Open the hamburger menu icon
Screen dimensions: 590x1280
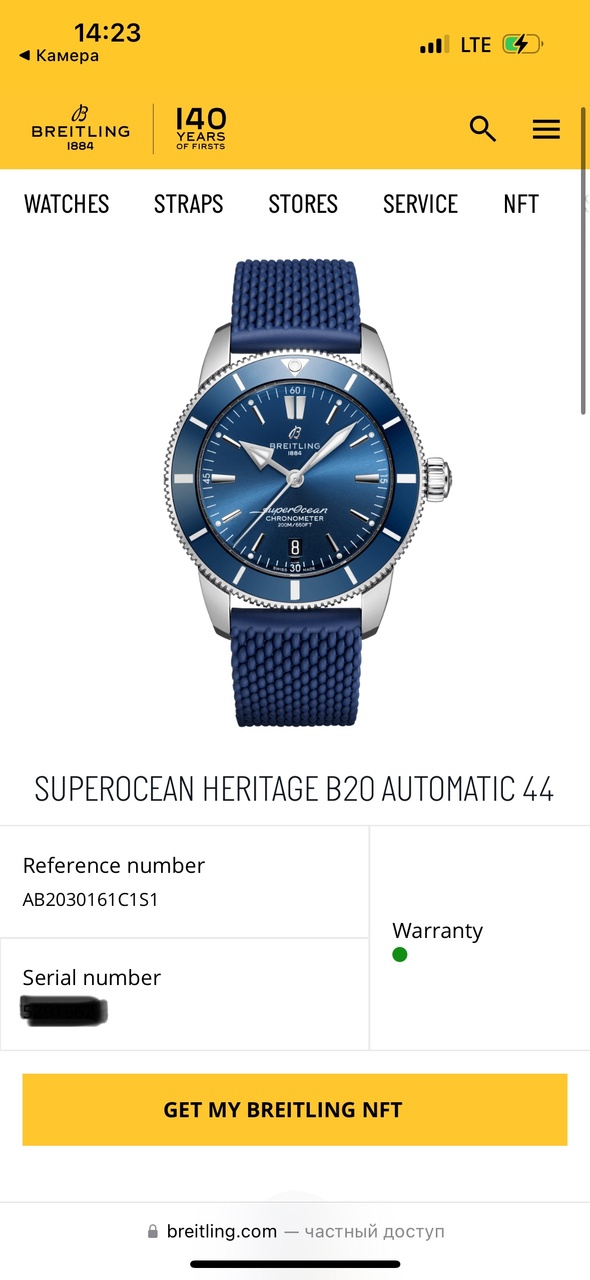tap(546, 129)
